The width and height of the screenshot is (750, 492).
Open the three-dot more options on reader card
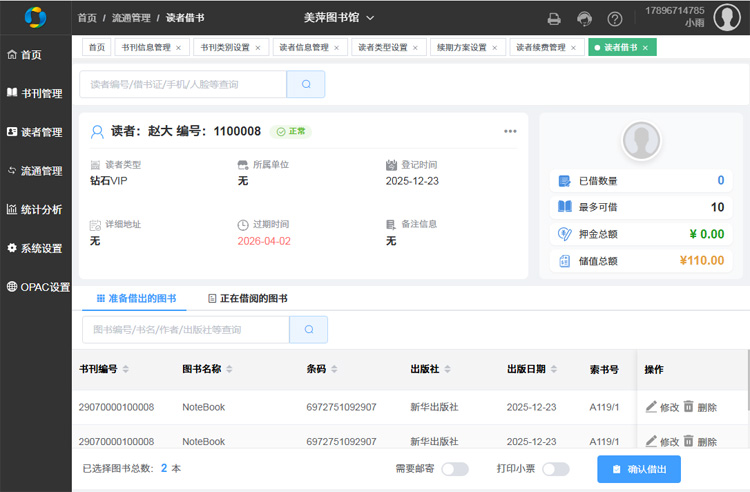point(510,131)
